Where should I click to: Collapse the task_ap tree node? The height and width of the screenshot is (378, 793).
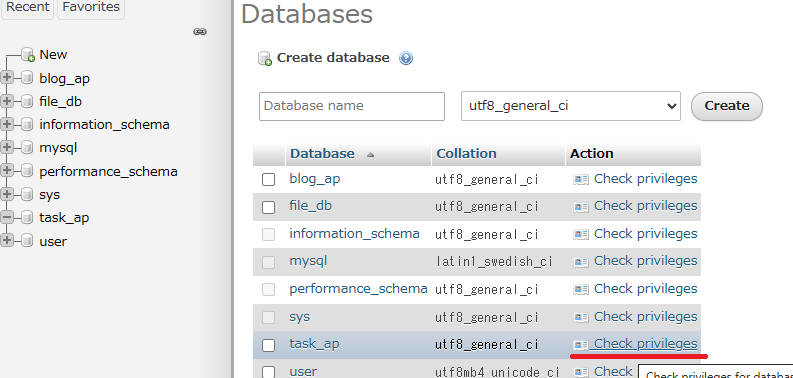[x=7, y=217]
